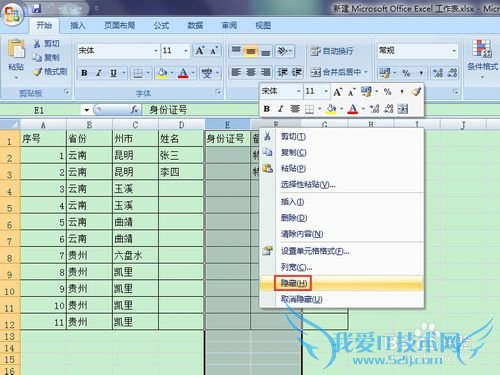Apply font color red A in ribbon
Screen dimensions: 500x375
183,73
